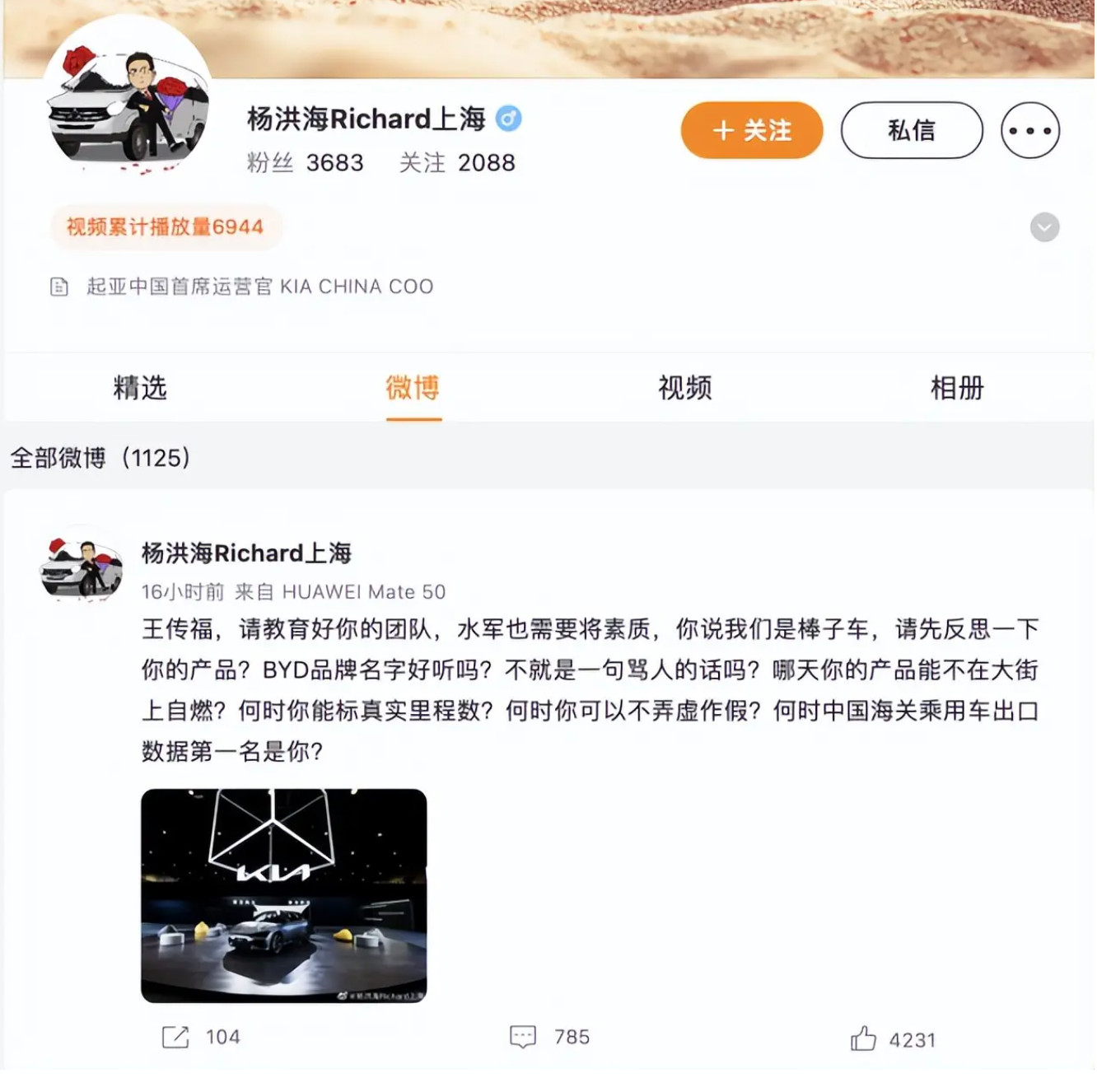Viewport: 1097px width, 1092px height.
Task: Expand profile details with the gray chevron
Action: [1044, 227]
